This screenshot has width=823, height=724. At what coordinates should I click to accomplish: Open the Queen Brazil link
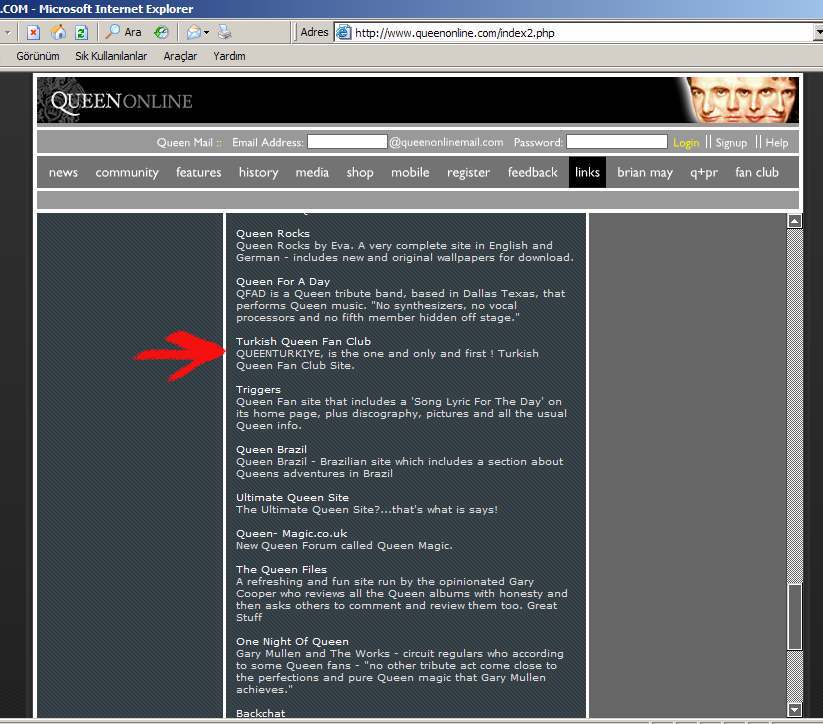(271, 450)
